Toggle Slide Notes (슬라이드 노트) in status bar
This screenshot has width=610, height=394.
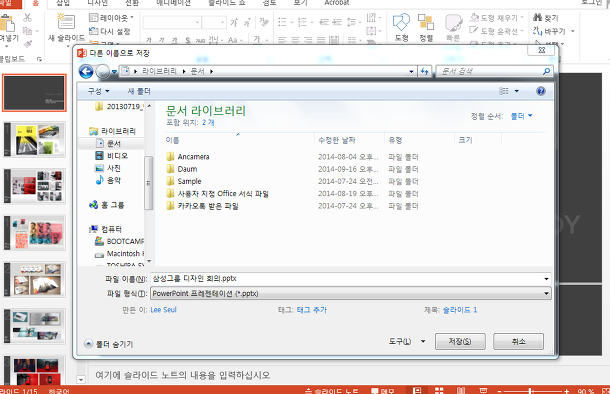pyautogui.click(x=331, y=390)
